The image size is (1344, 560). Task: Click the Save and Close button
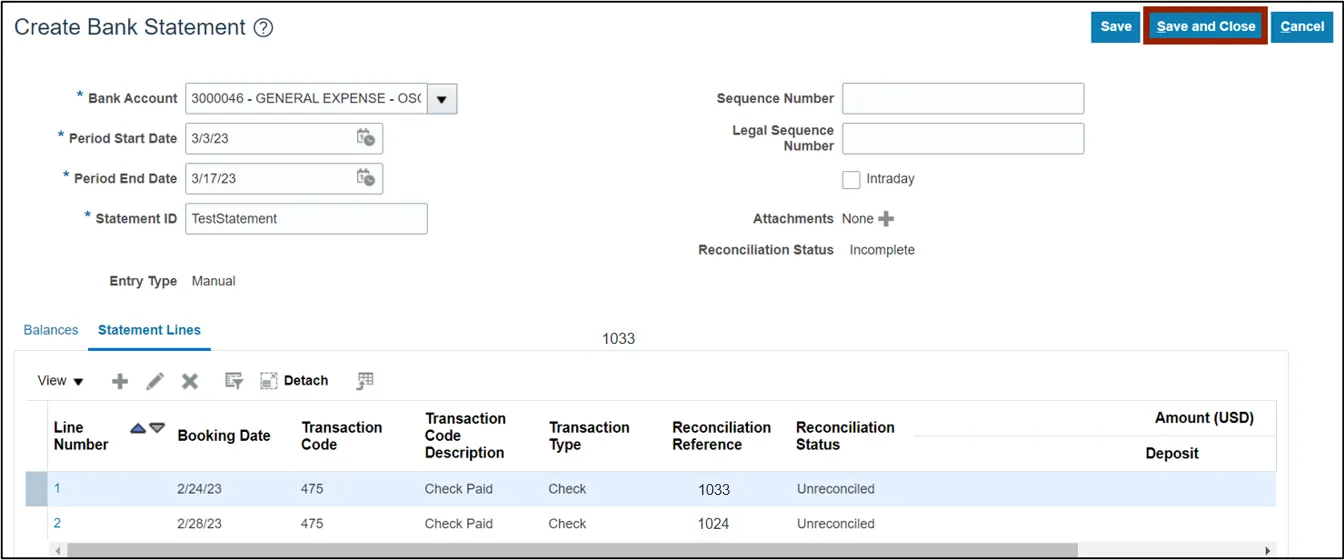click(x=1205, y=27)
